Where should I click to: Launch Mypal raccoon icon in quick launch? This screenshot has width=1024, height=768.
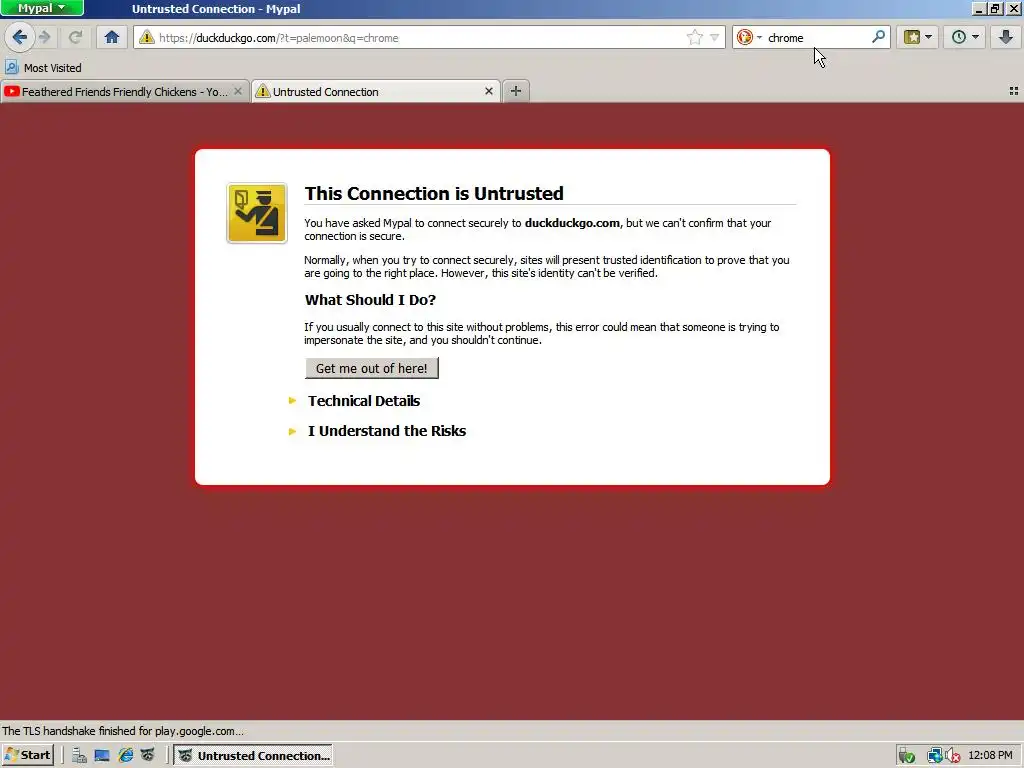tap(148, 756)
